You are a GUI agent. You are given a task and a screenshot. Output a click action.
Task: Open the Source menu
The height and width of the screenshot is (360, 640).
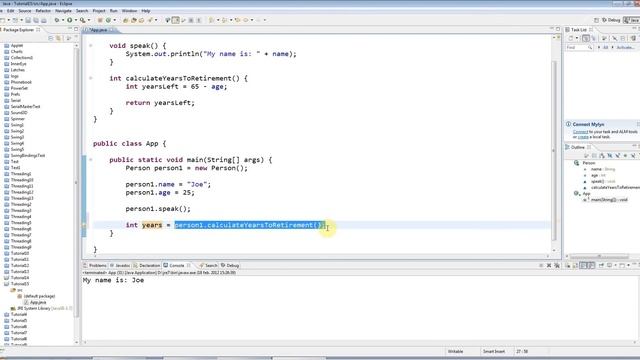point(25,11)
